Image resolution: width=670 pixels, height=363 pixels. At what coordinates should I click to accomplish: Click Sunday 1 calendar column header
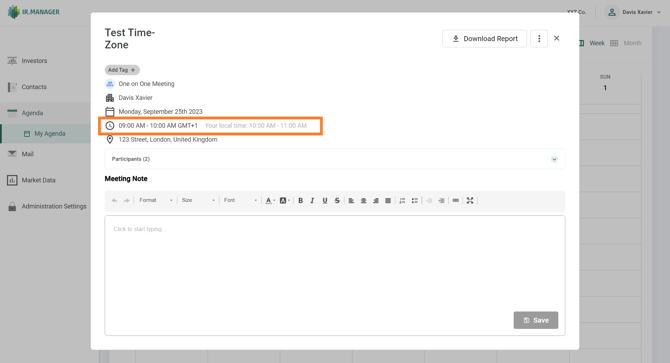click(x=605, y=82)
